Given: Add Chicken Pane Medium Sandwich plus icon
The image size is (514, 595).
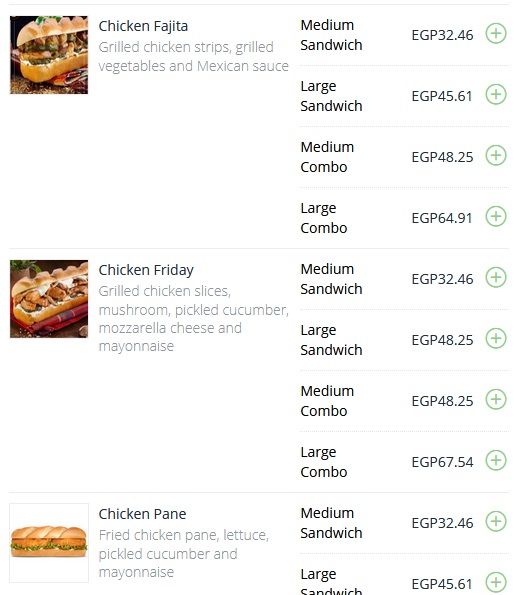Looking at the screenshot, I should (x=496, y=522).
